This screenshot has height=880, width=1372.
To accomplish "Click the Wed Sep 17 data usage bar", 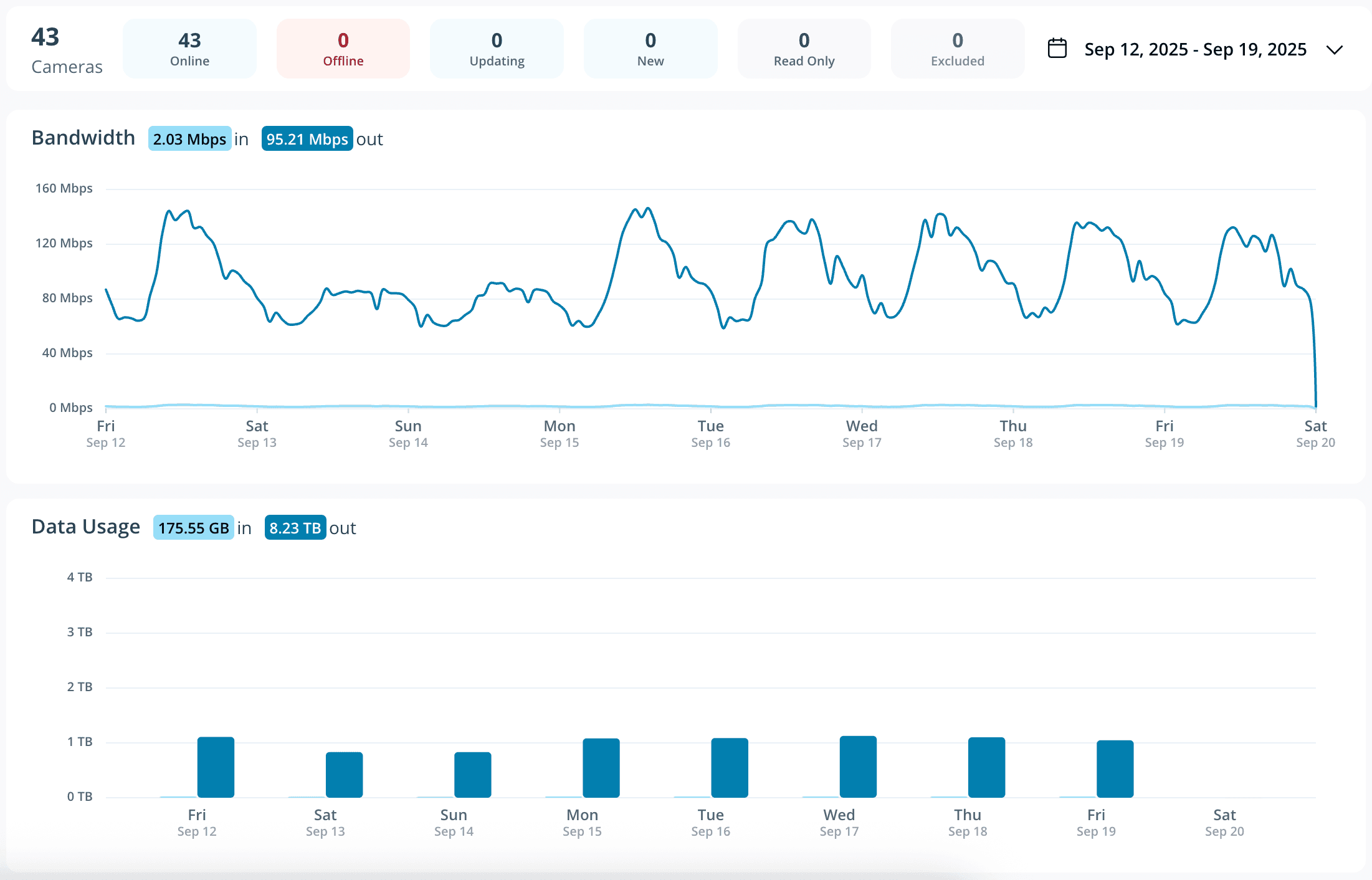I will [858, 765].
